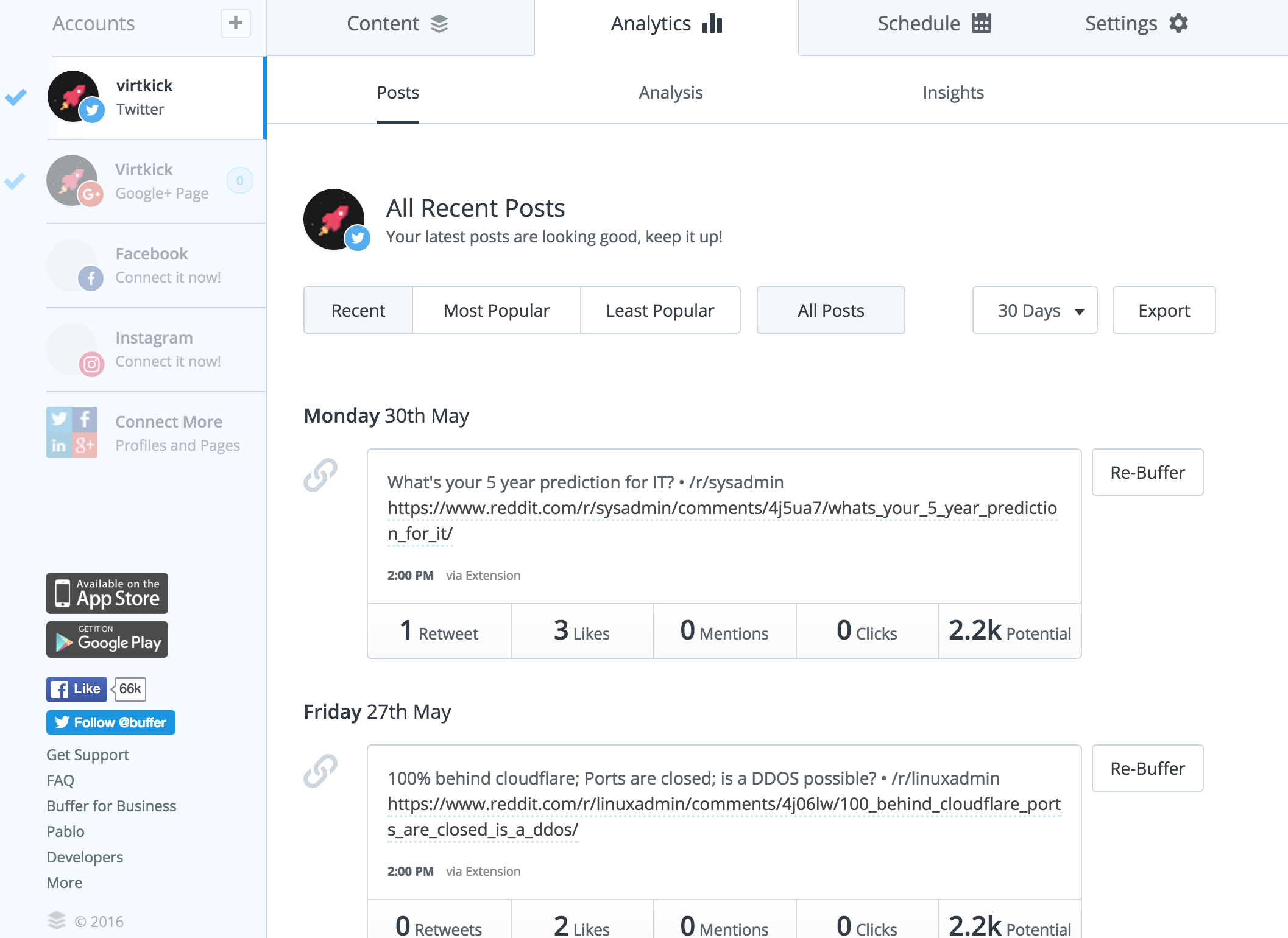Open the reddit sysadmin link in first post
1288x938 pixels.
tap(722, 521)
